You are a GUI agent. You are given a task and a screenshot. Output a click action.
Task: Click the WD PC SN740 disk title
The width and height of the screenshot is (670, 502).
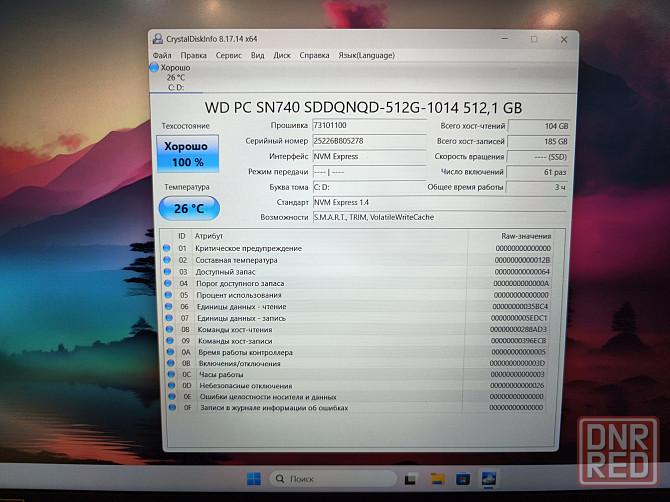(363, 108)
